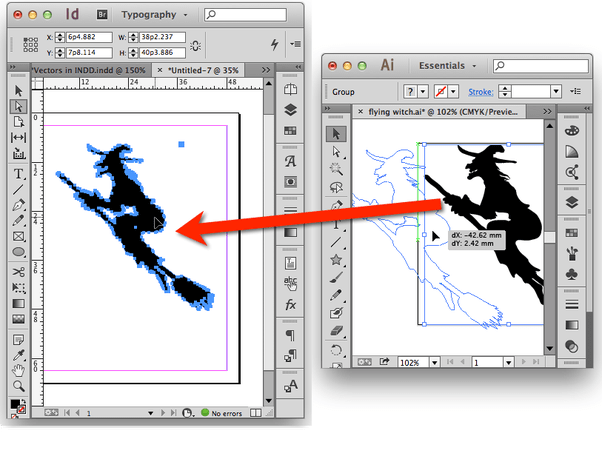The height and width of the screenshot is (462, 602).
Task: Select the InDesign Type tool
Action: coord(18,174)
